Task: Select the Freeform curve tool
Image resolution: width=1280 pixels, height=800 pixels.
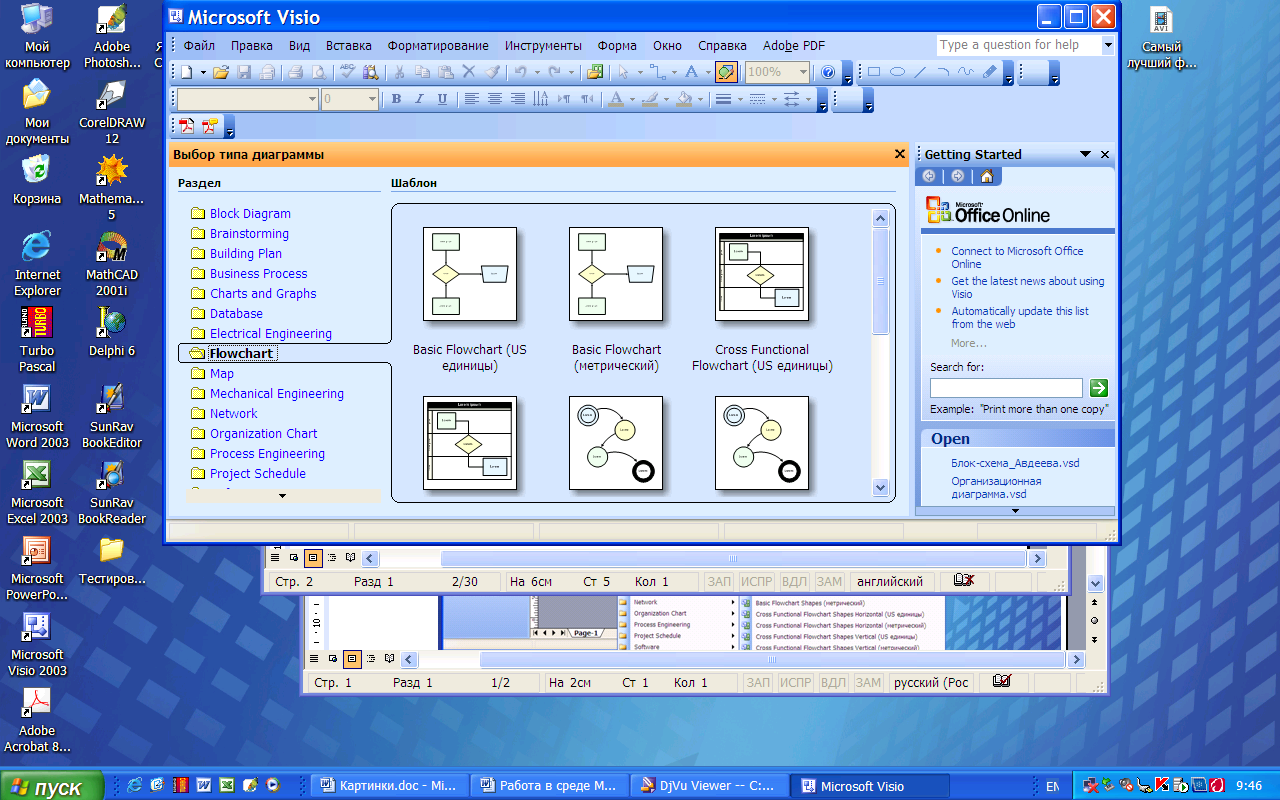Action: pos(966,72)
